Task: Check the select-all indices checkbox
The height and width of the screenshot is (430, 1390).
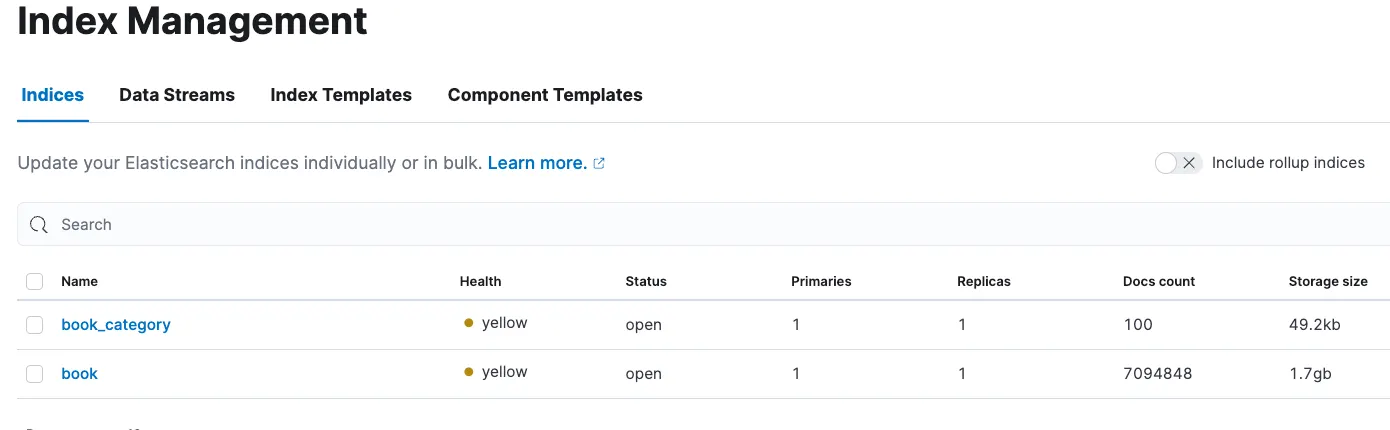Action: pos(35,282)
